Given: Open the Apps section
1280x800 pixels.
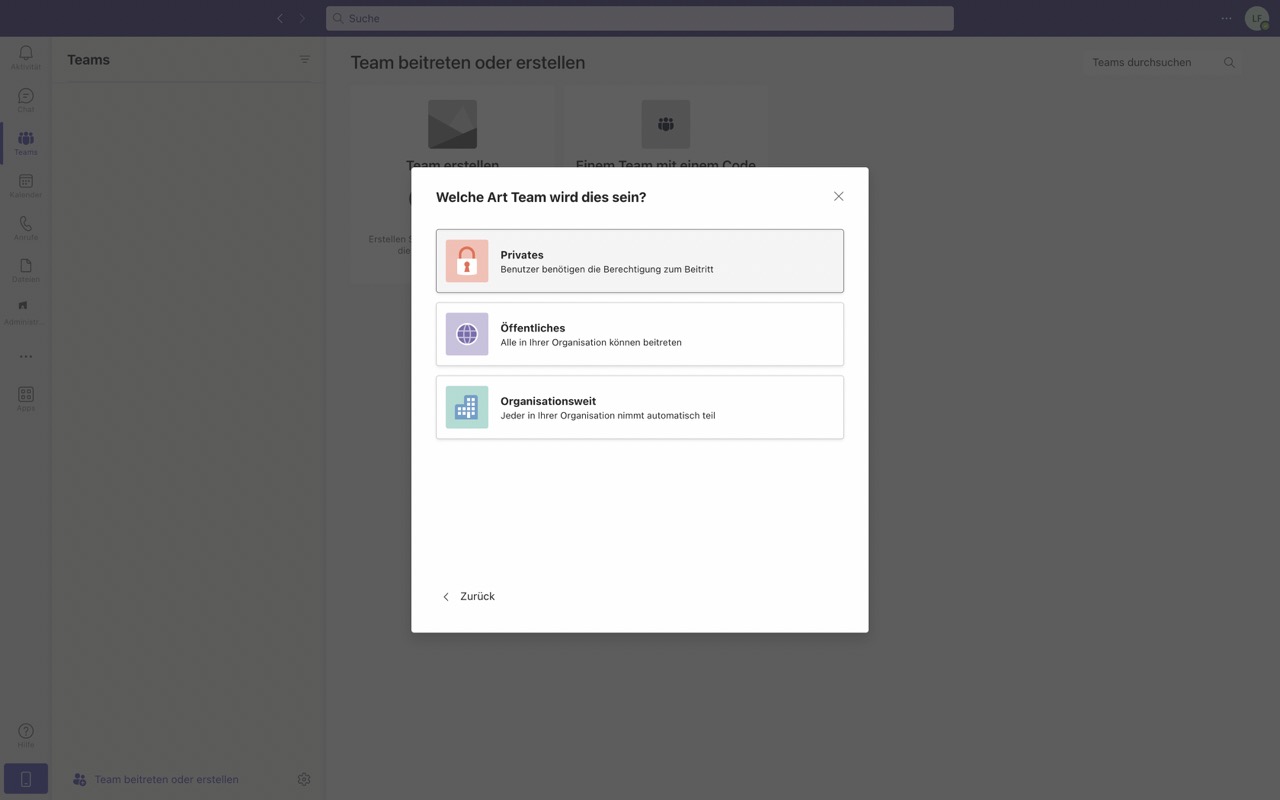Looking at the screenshot, I should coord(25,396).
